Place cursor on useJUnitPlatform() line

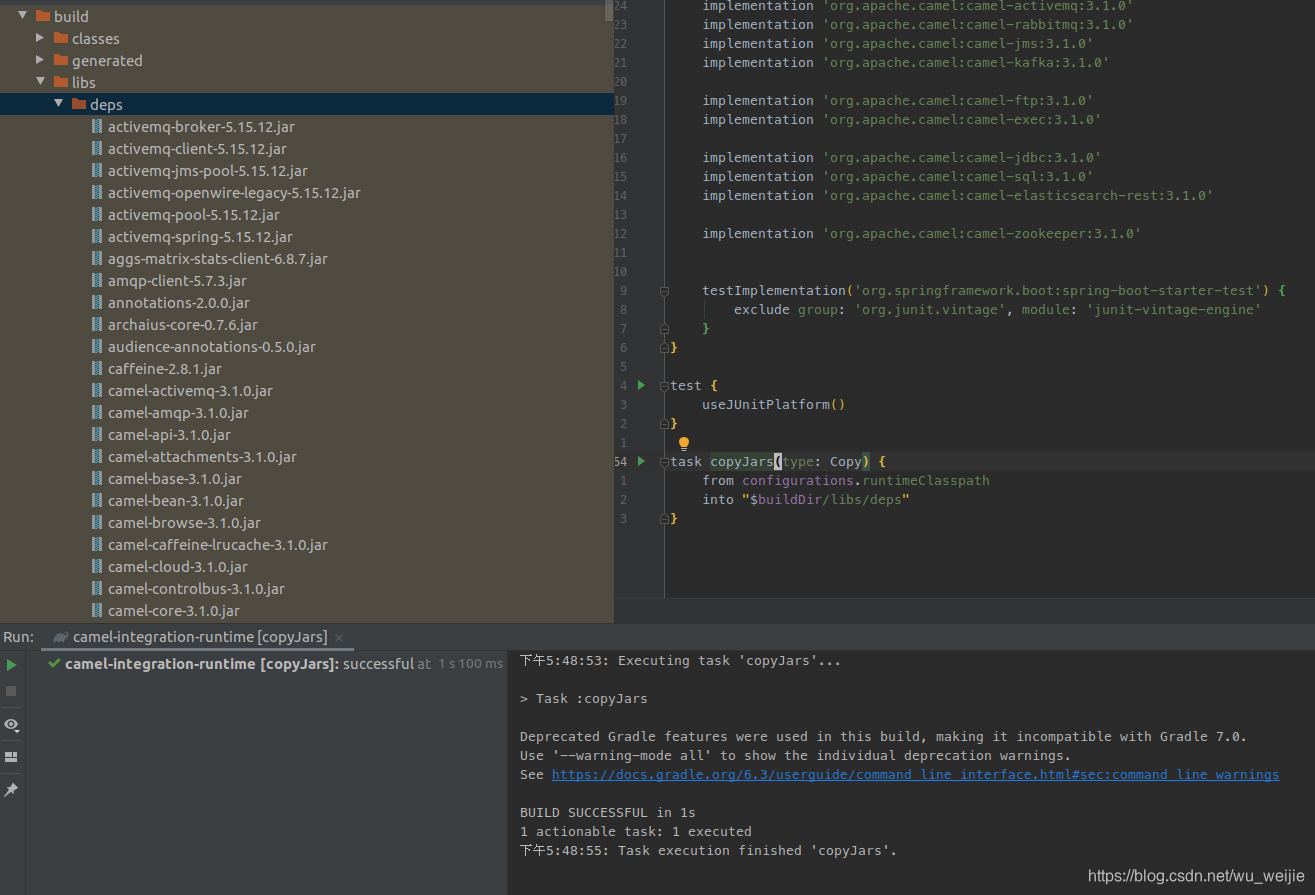[774, 404]
